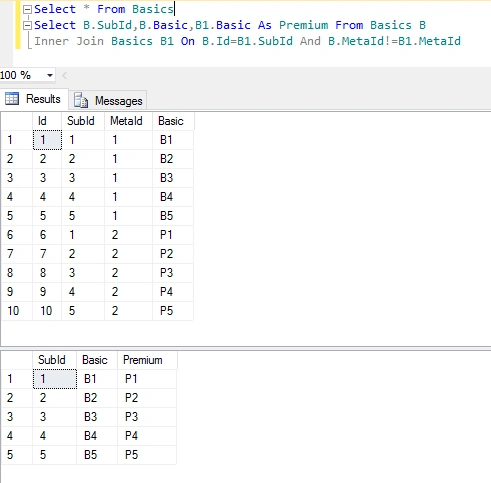Collapse the first Select statement outline
Image resolution: width=491 pixels, height=483 pixels.
(x=27, y=10)
